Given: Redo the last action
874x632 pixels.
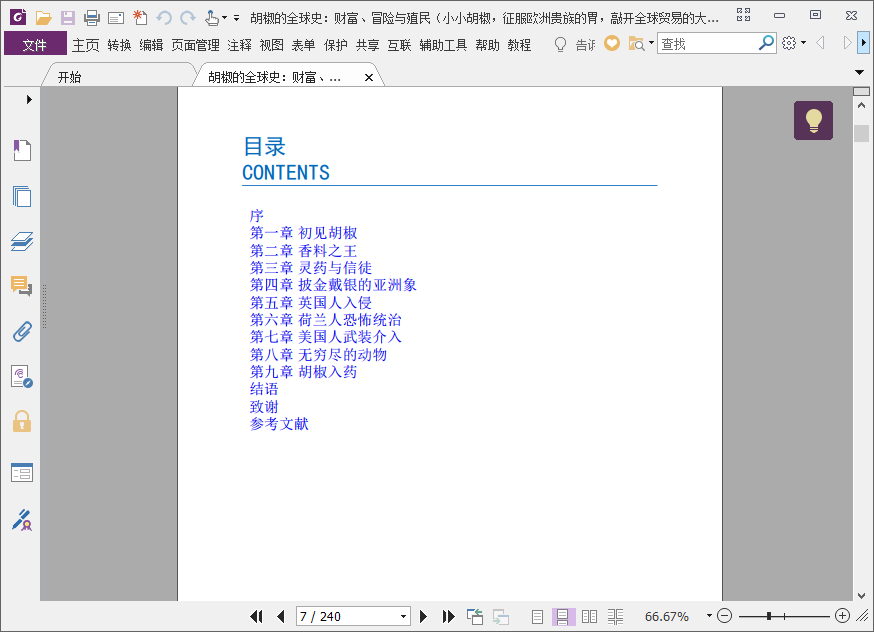Looking at the screenshot, I should coord(188,18).
